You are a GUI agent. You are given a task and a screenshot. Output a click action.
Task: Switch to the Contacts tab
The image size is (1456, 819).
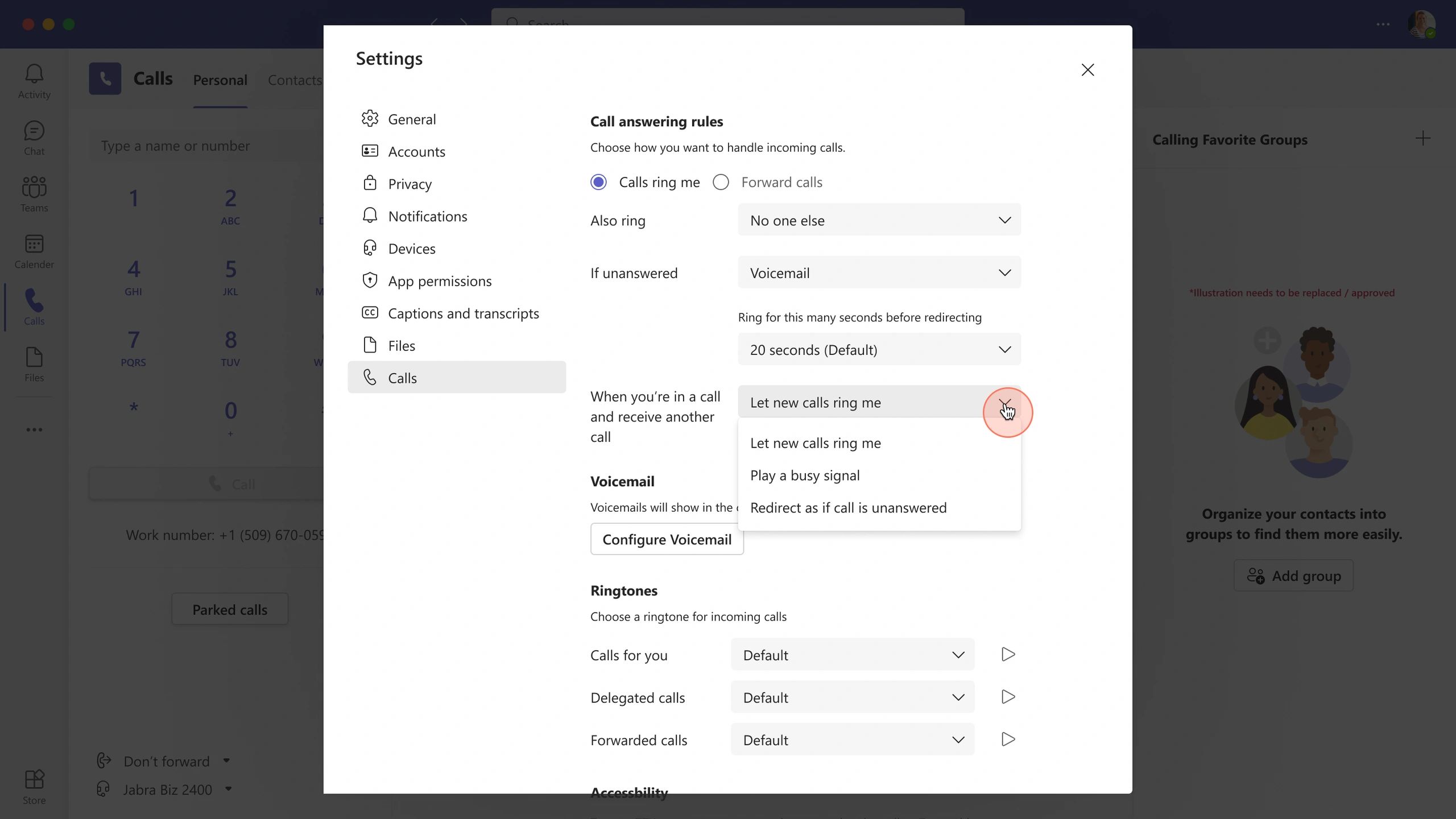pos(295,80)
